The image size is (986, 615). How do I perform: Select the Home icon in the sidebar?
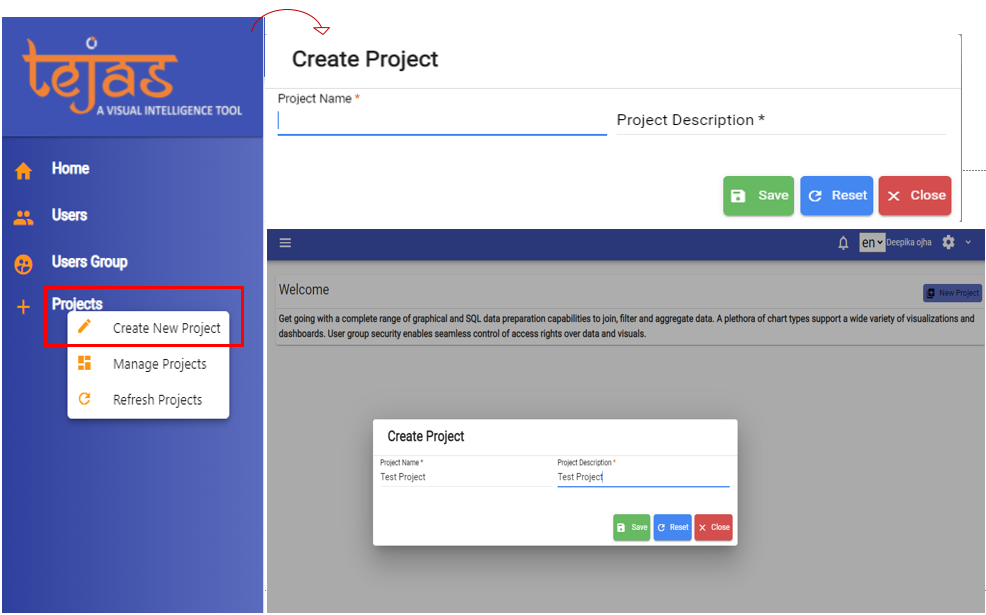[x=22, y=168]
